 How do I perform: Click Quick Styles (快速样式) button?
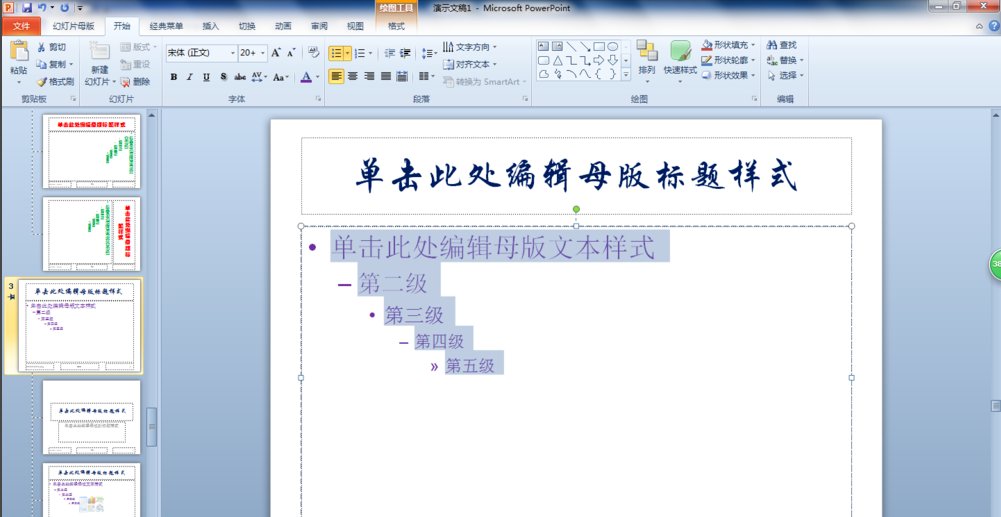pyautogui.click(x=680, y=61)
